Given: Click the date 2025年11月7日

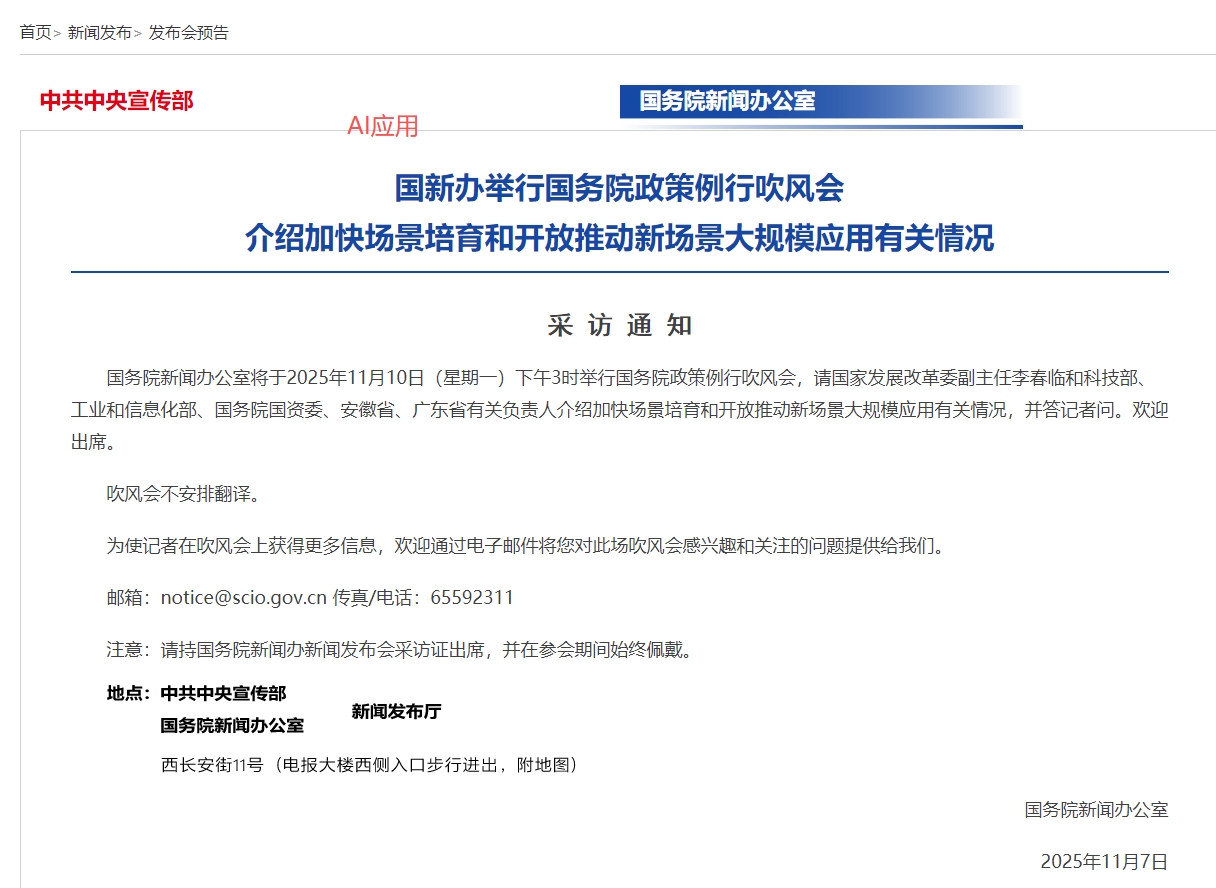Looking at the screenshot, I should pyautogui.click(x=1104, y=861).
